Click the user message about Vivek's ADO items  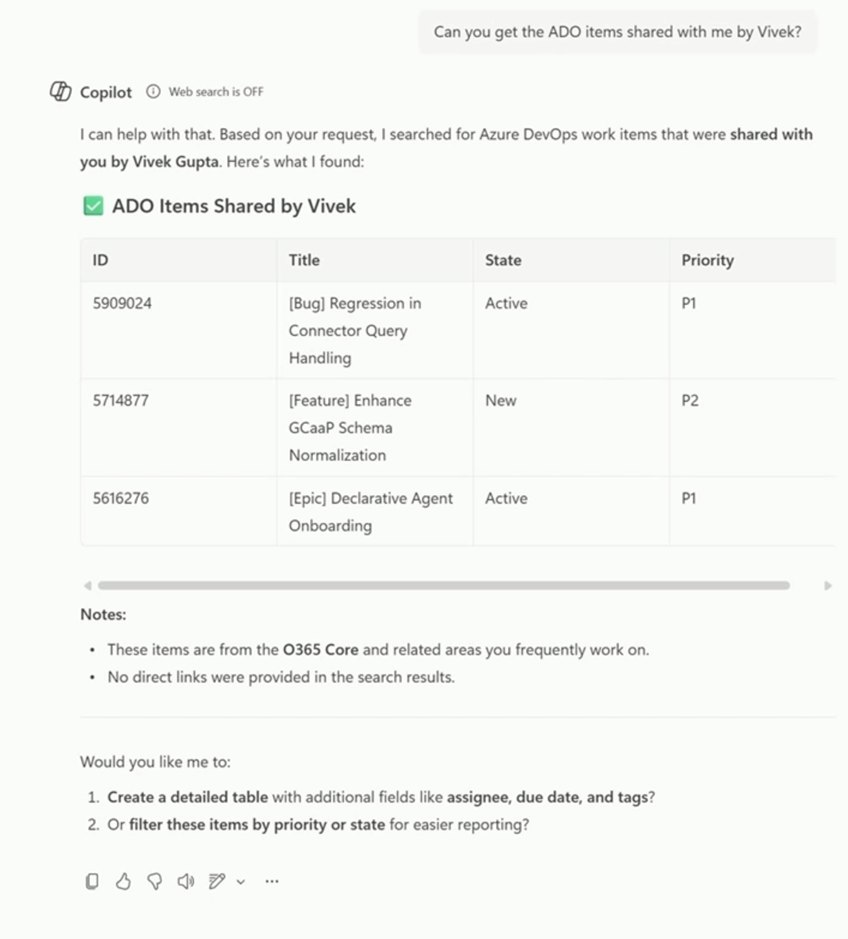click(617, 32)
